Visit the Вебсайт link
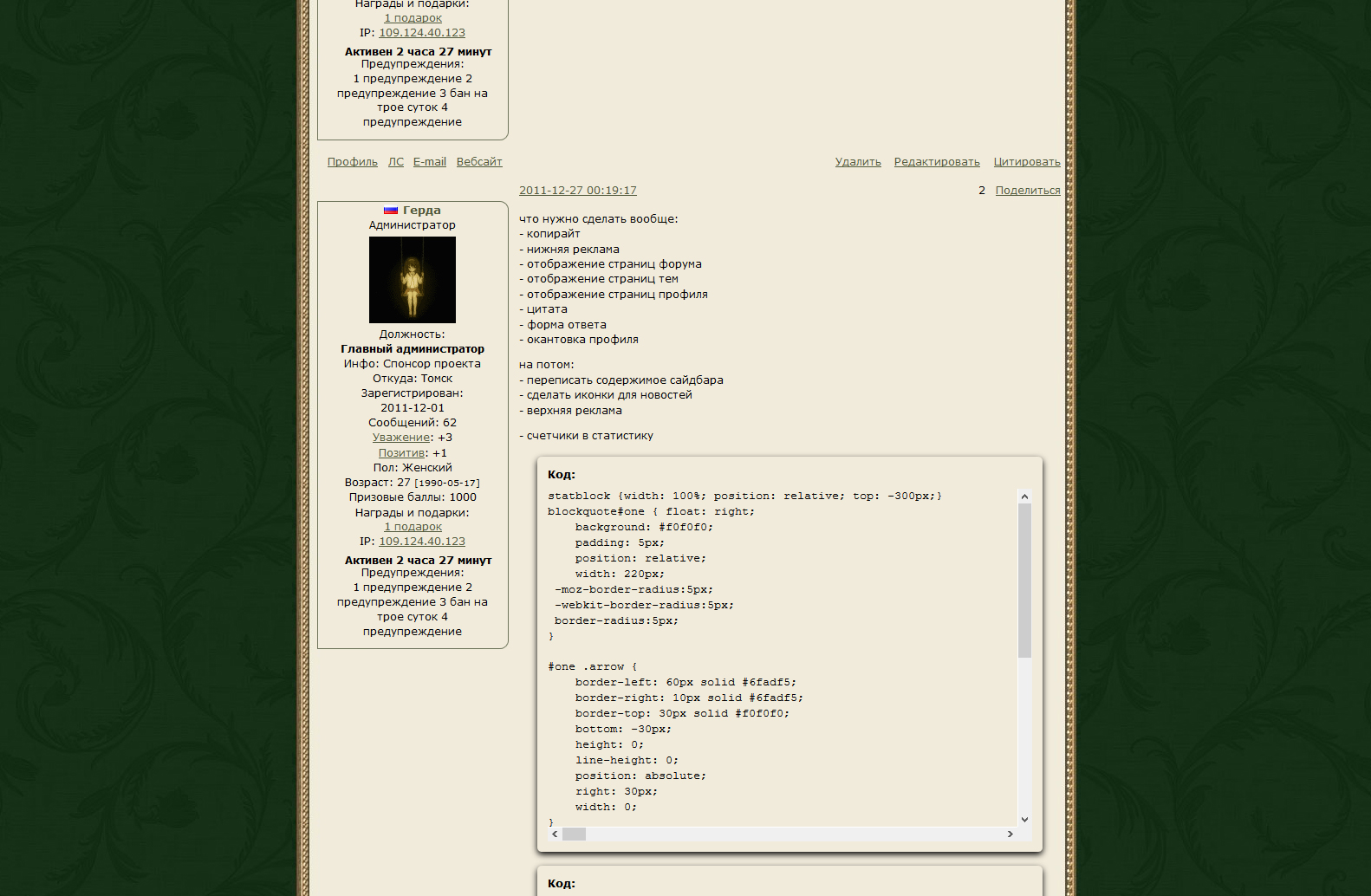The width and height of the screenshot is (1371, 896). point(479,162)
